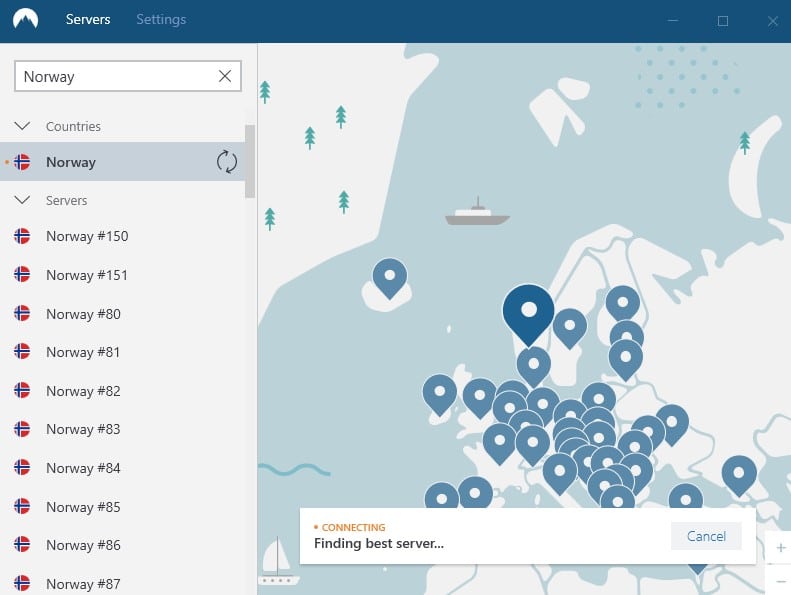Image resolution: width=791 pixels, height=595 pixels.
Task: Select the Ireland map pin
Action: tap(439, 394)
